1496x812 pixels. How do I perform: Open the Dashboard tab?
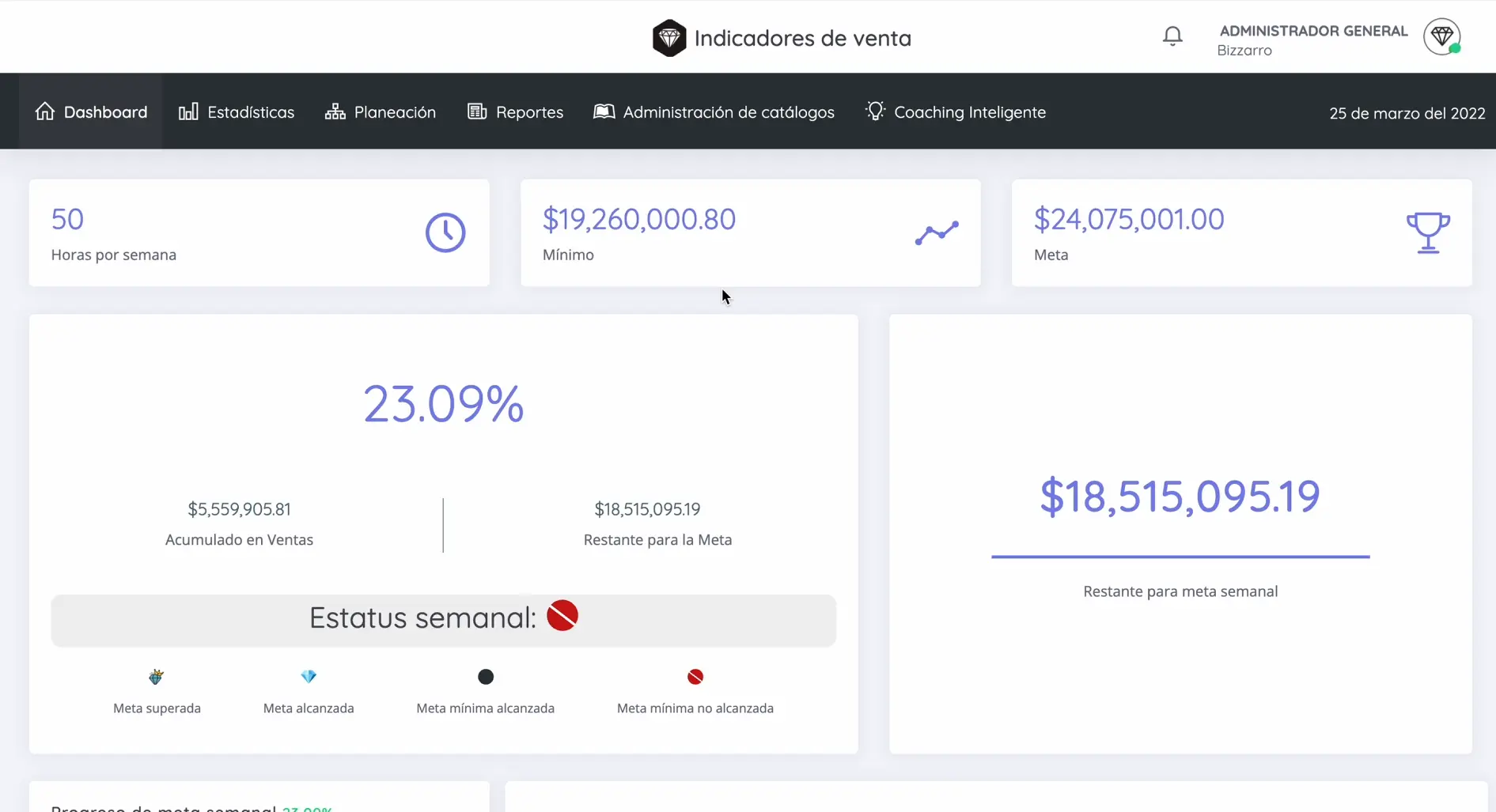tap(91, 112)
